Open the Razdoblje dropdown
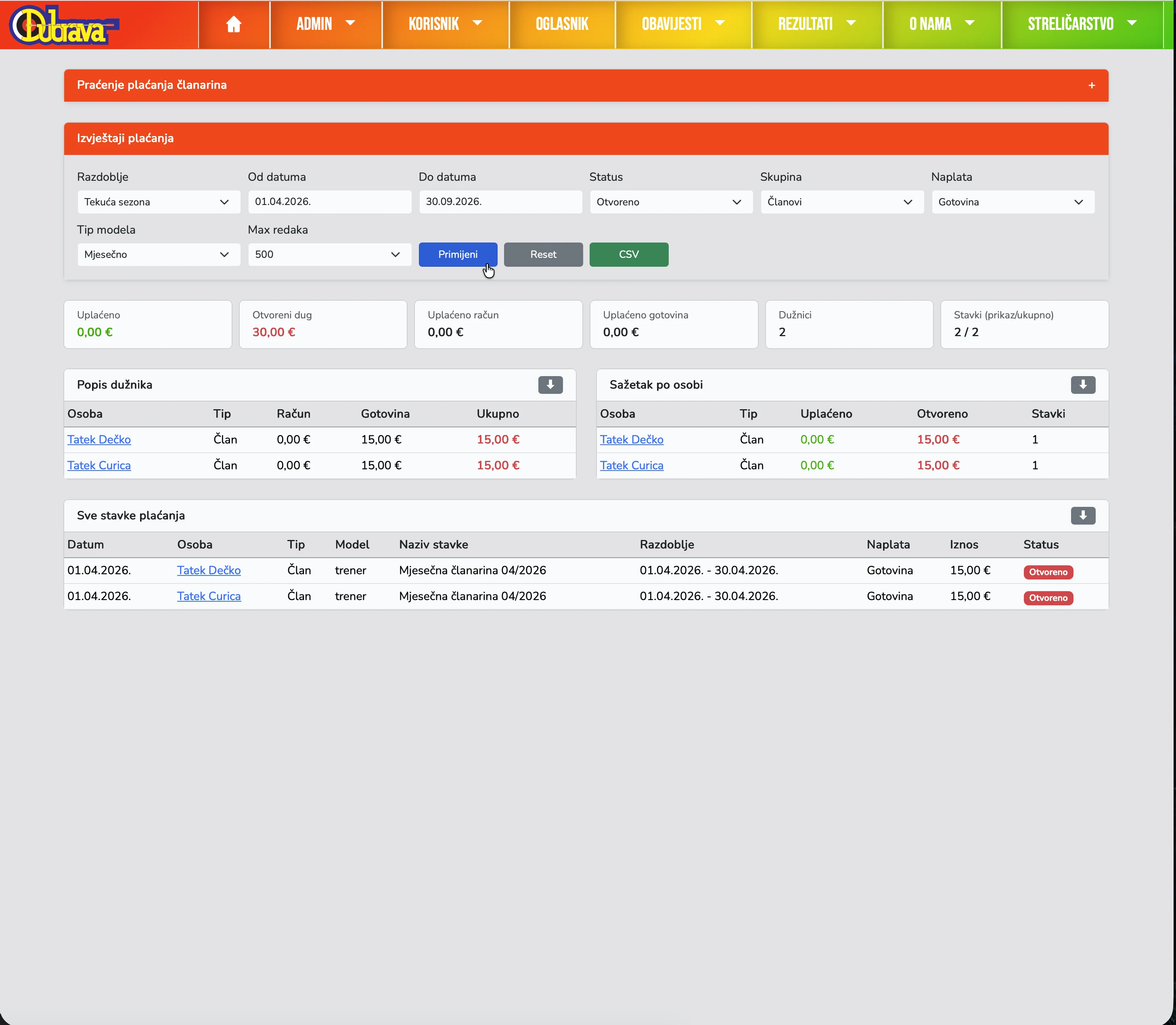1176x1025 pixels. (159, 202)
